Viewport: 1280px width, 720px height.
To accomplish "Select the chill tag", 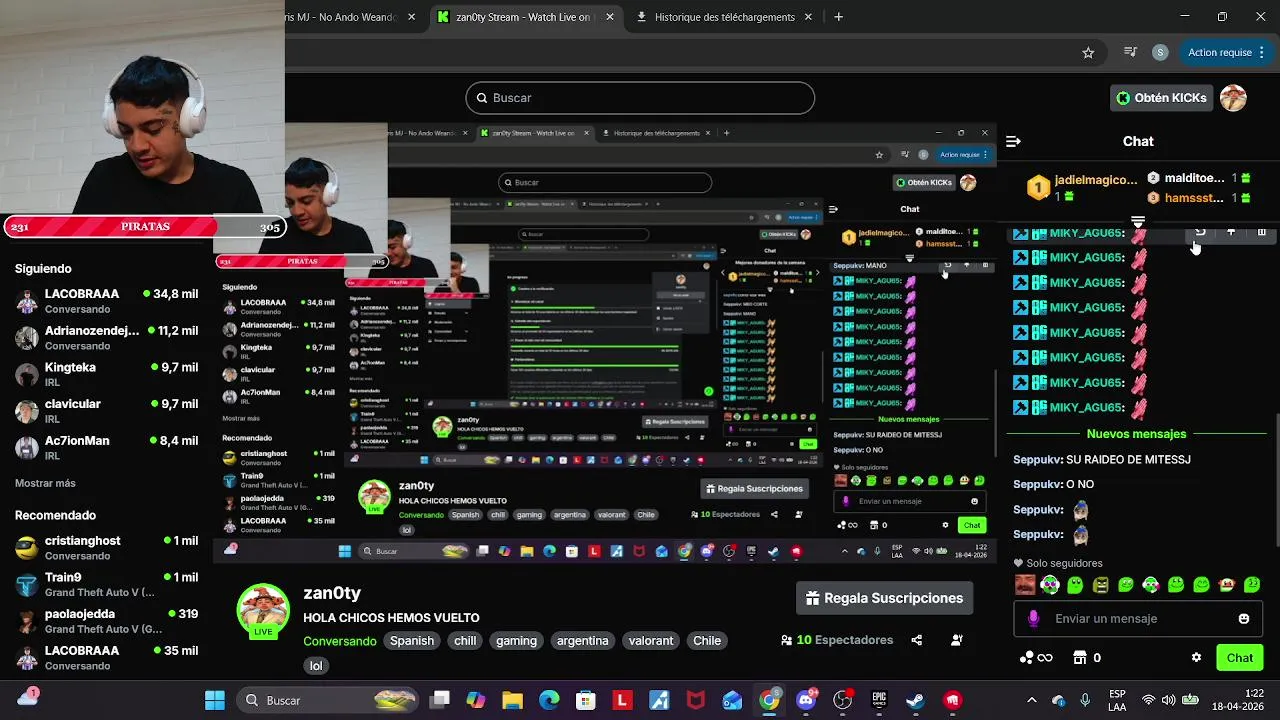I will 465,640.
